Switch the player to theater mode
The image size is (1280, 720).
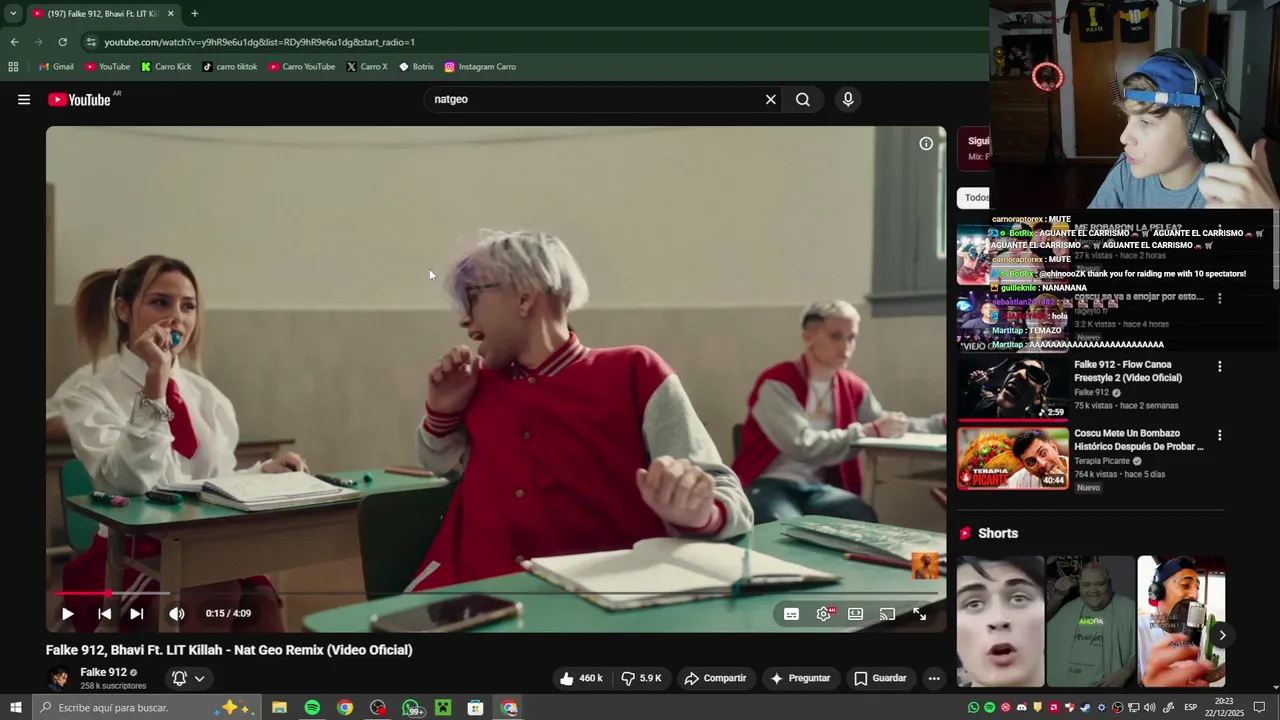point(856,614)
